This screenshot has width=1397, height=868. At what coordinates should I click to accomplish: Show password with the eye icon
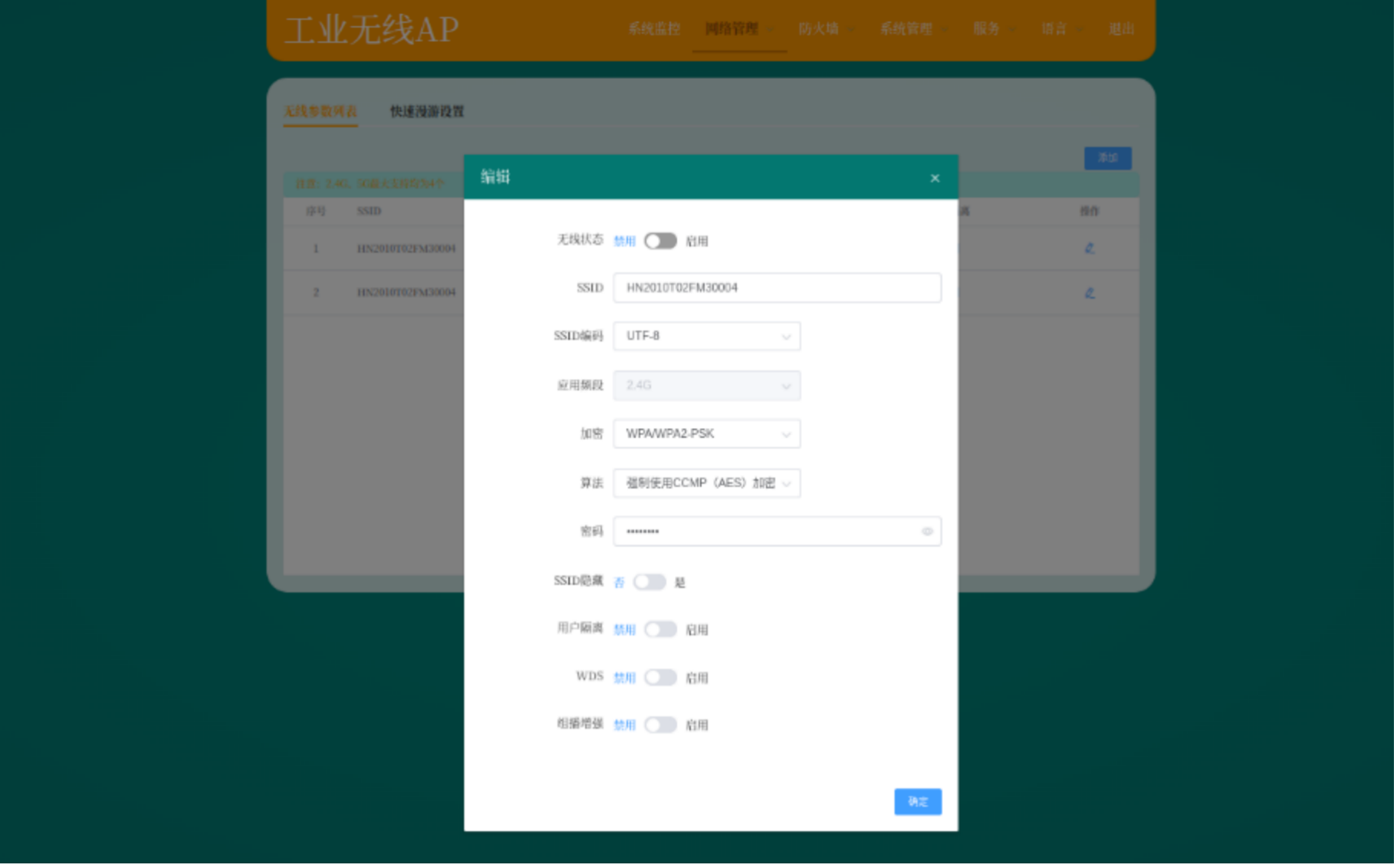tap(926, 531)
